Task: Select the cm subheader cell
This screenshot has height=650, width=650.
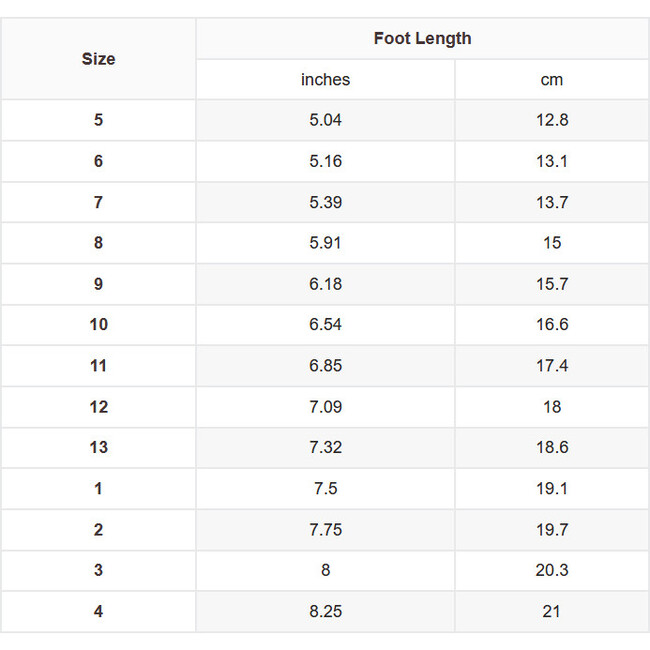Action: click(551, 80)
